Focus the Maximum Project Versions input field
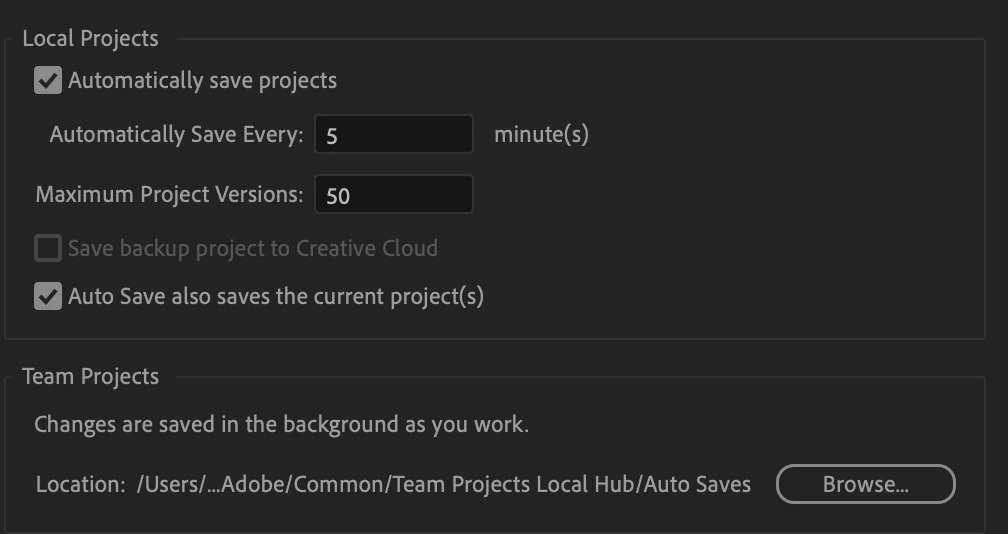The width and height of the screenshot is (1008, 534). pyautogui.click(x=393, y=195)
